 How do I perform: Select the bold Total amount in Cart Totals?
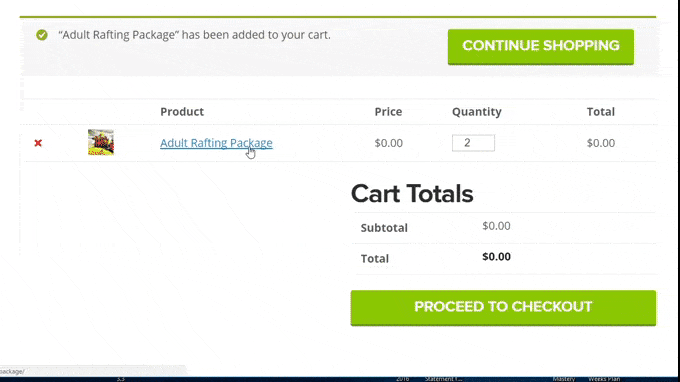point(496,257)
